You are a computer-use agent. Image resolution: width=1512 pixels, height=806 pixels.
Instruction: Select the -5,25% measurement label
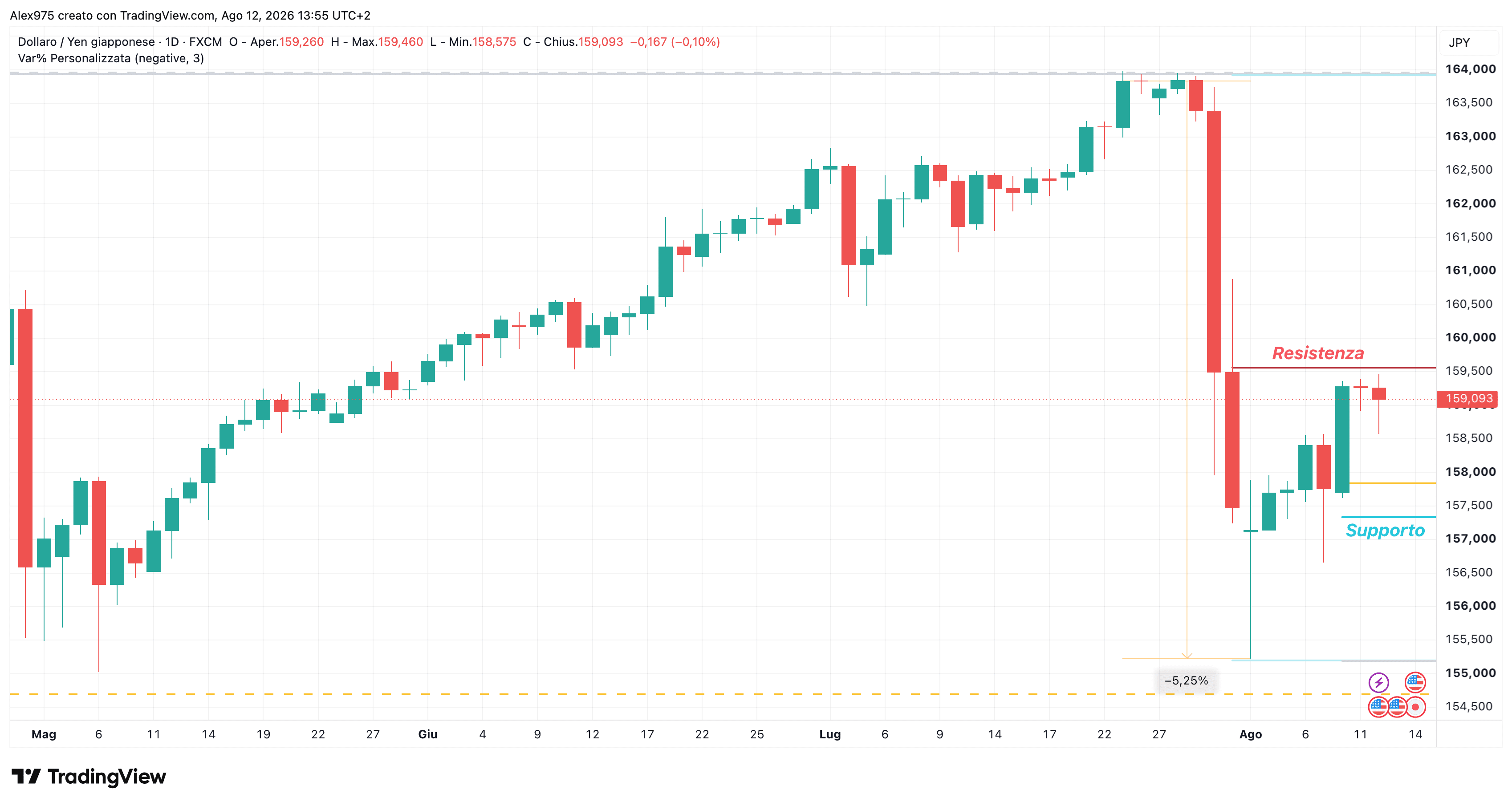point(1186,680)
